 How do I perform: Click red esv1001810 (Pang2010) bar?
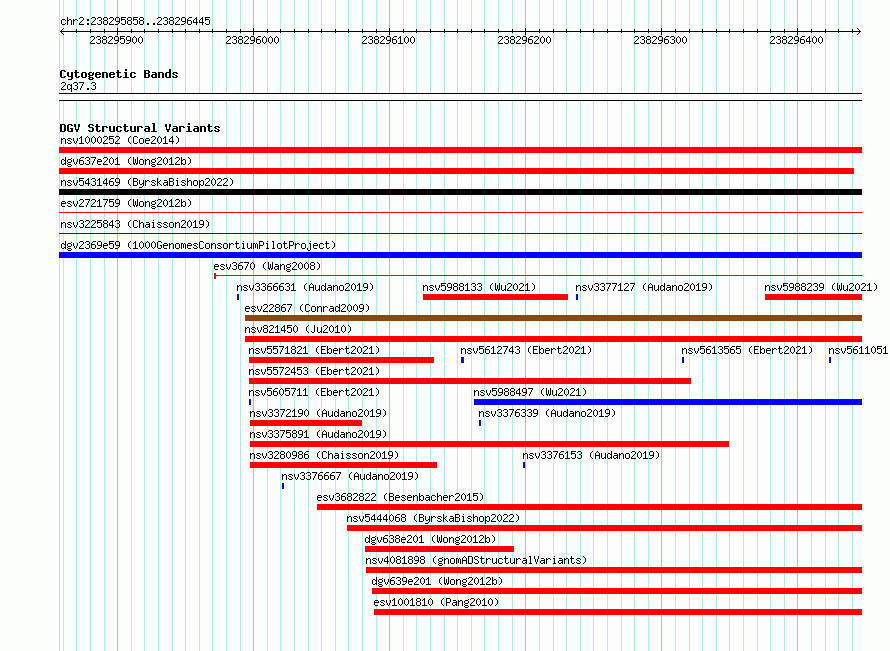[618, 612]
